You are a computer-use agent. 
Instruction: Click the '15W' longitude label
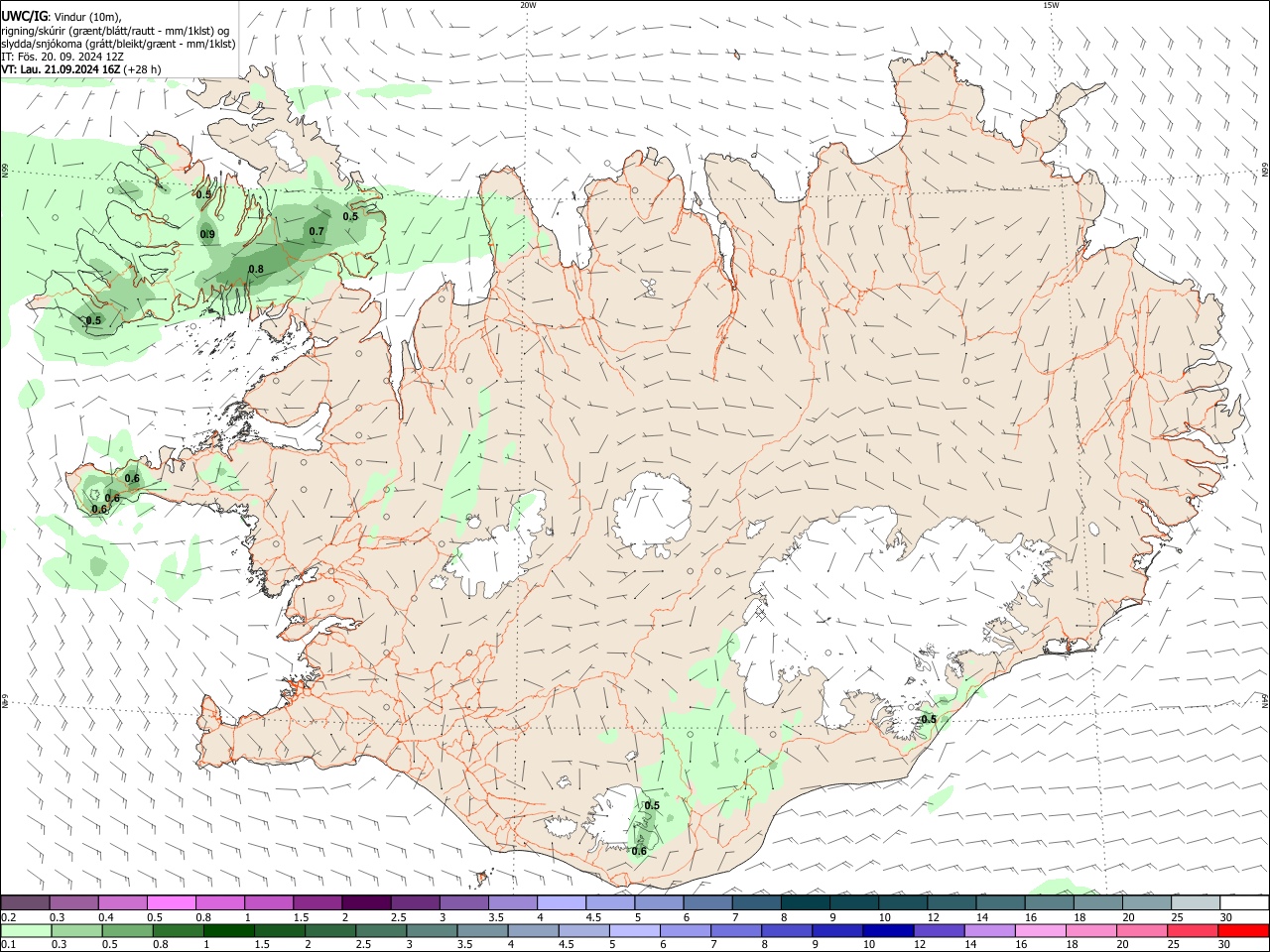coord(1051,5)
